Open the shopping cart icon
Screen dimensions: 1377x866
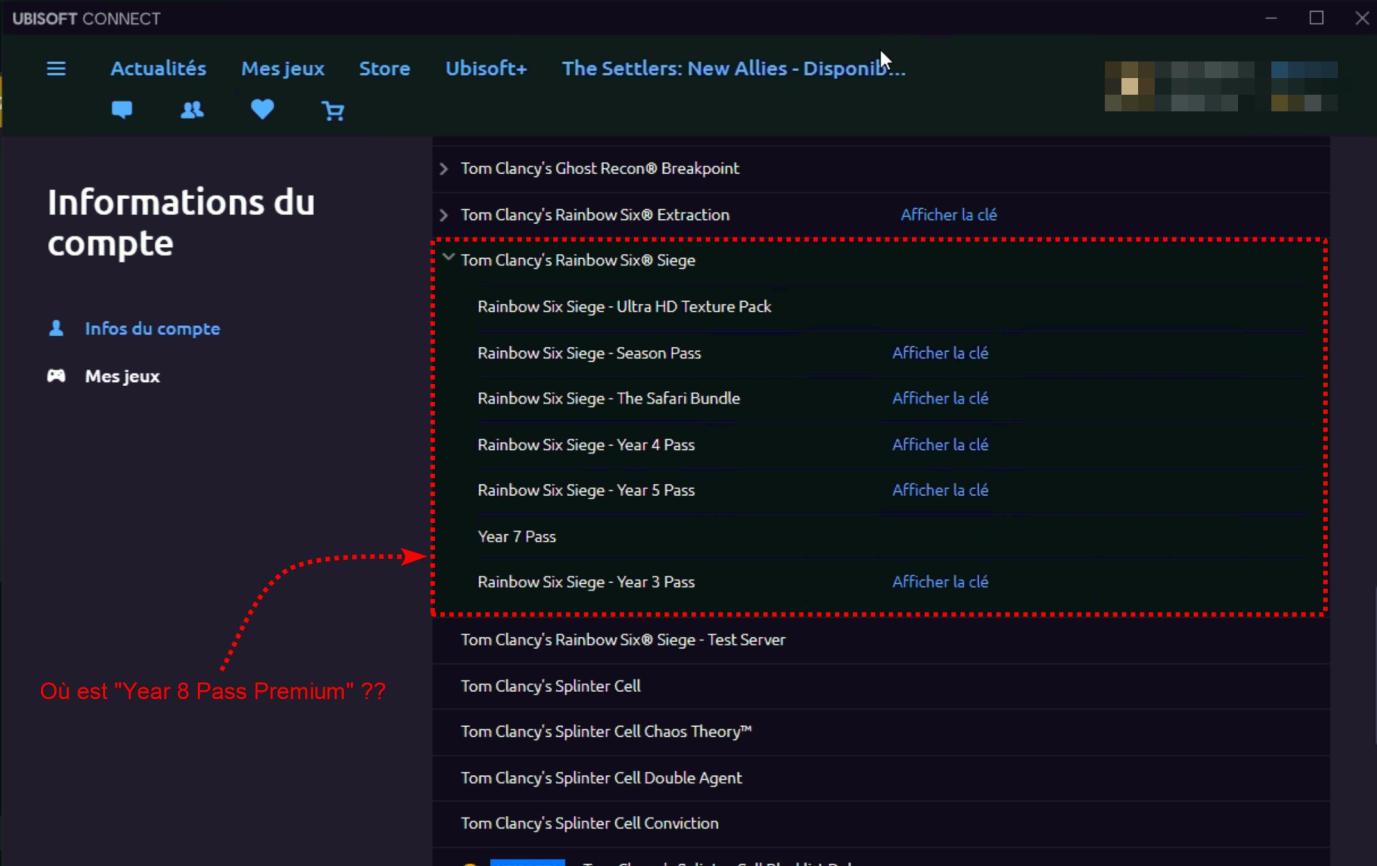[333, 110]
